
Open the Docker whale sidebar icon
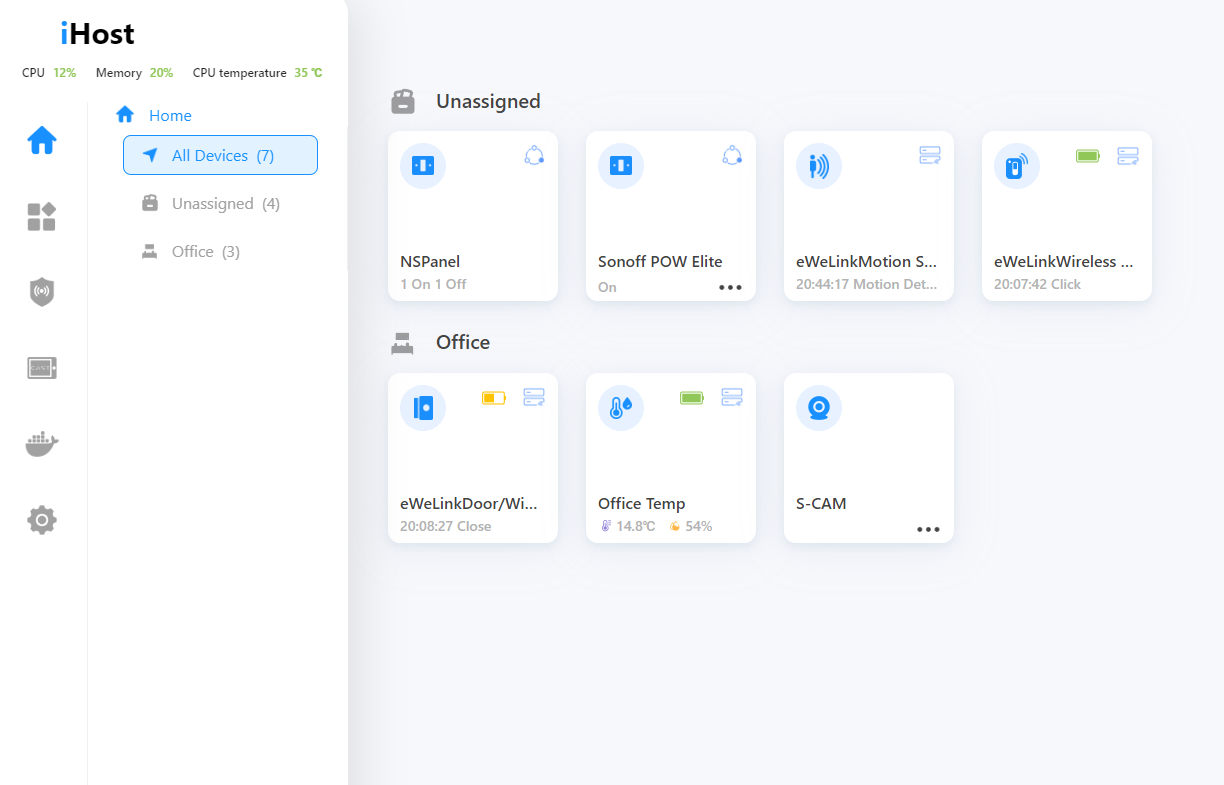(42, 444)
